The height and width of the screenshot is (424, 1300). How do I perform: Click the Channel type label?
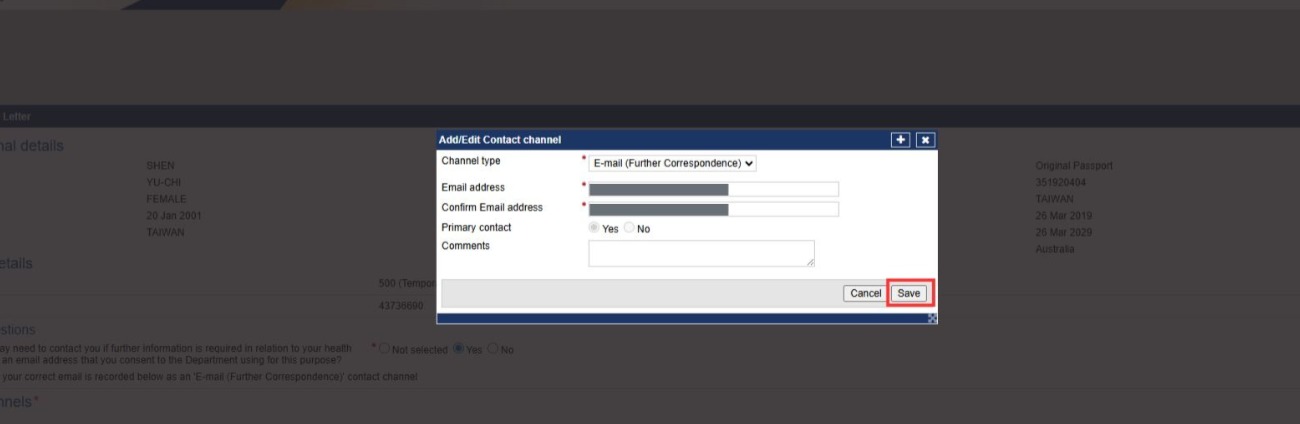pyautogui.click(x=471, y=161)
